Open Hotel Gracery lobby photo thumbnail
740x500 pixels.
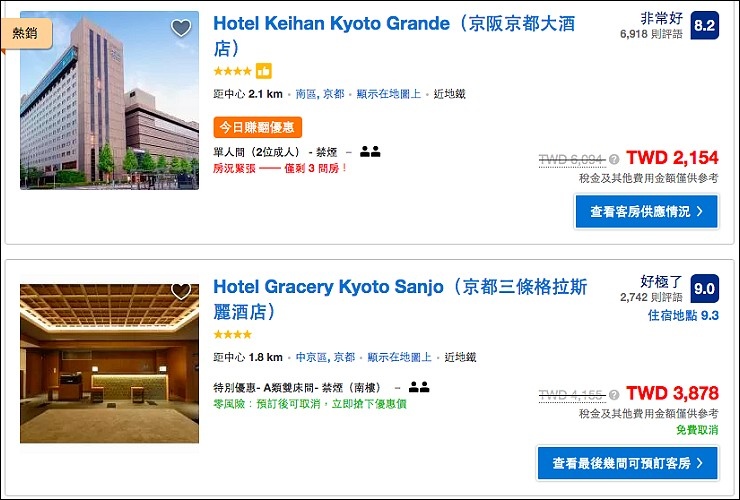(x=109, y=364)
